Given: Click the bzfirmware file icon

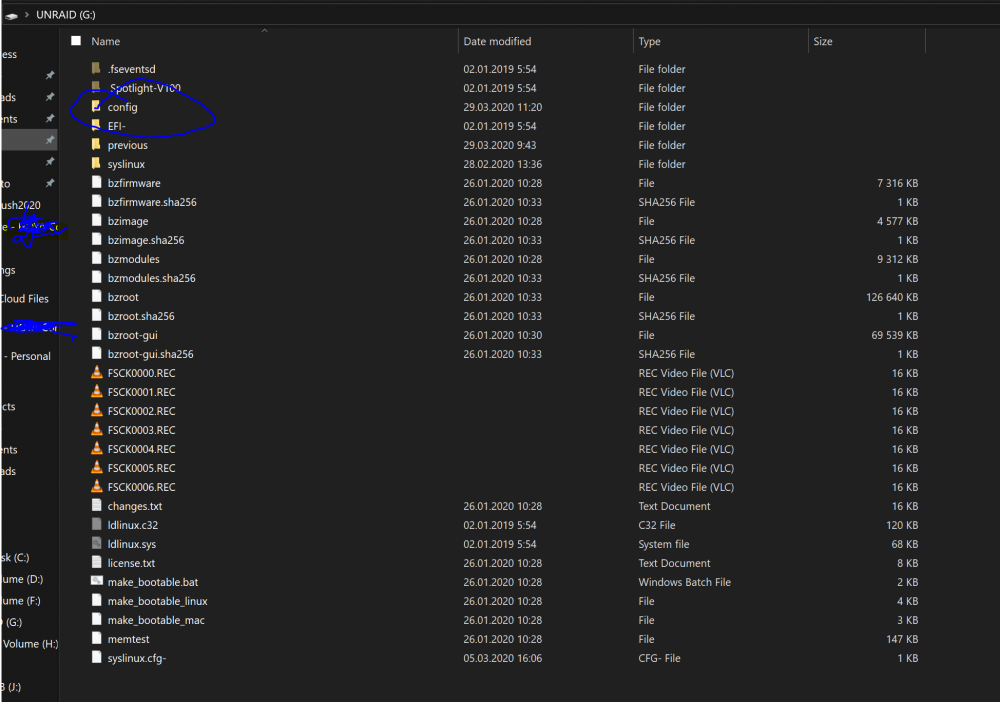Looking at the screenshot, I should click(x=96, y=182).
